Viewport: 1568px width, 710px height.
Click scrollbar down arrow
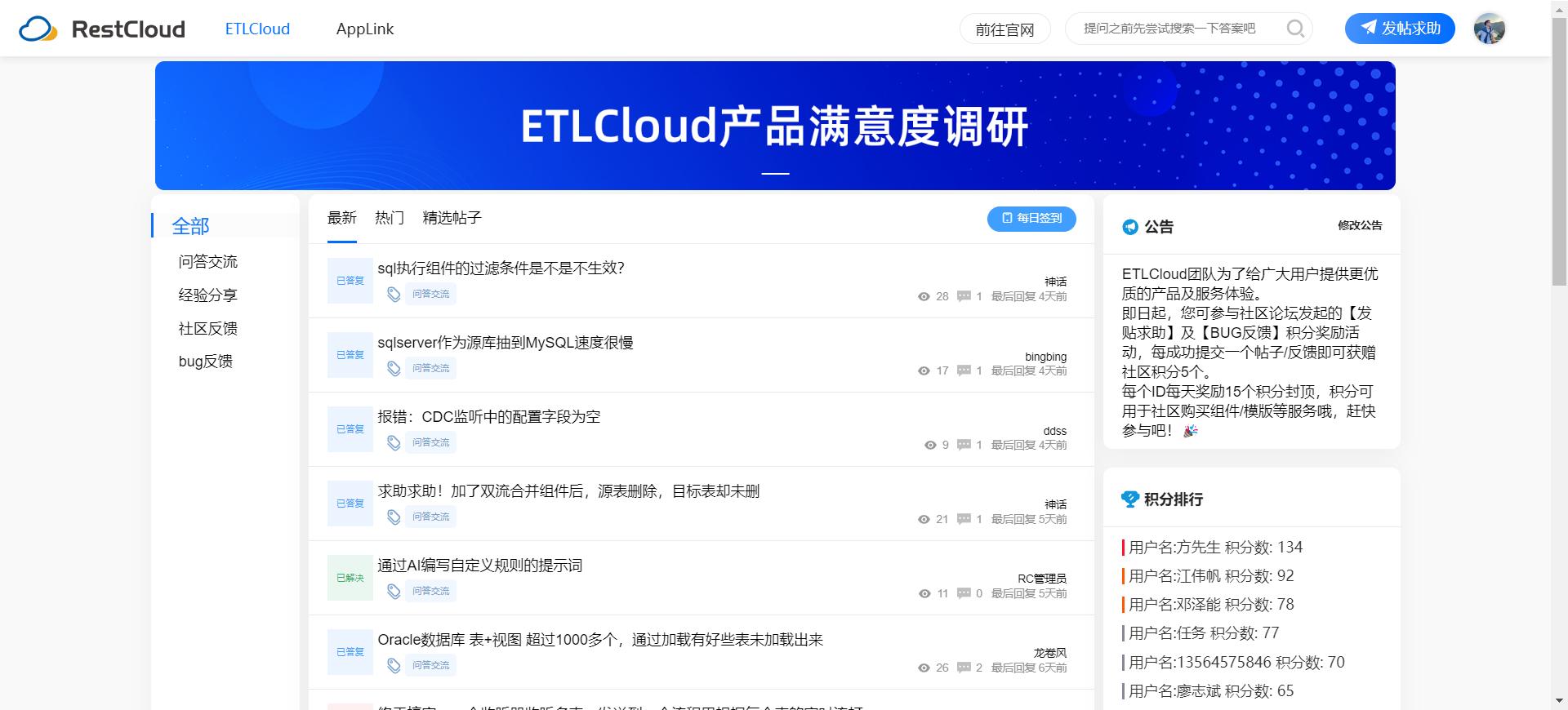click(x=1559, y=701)
